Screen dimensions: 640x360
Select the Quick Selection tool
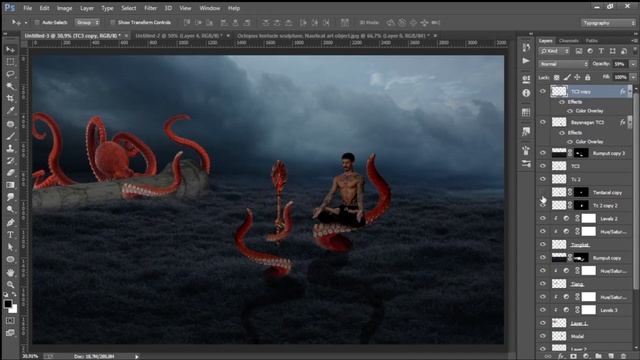pos(10,86)
